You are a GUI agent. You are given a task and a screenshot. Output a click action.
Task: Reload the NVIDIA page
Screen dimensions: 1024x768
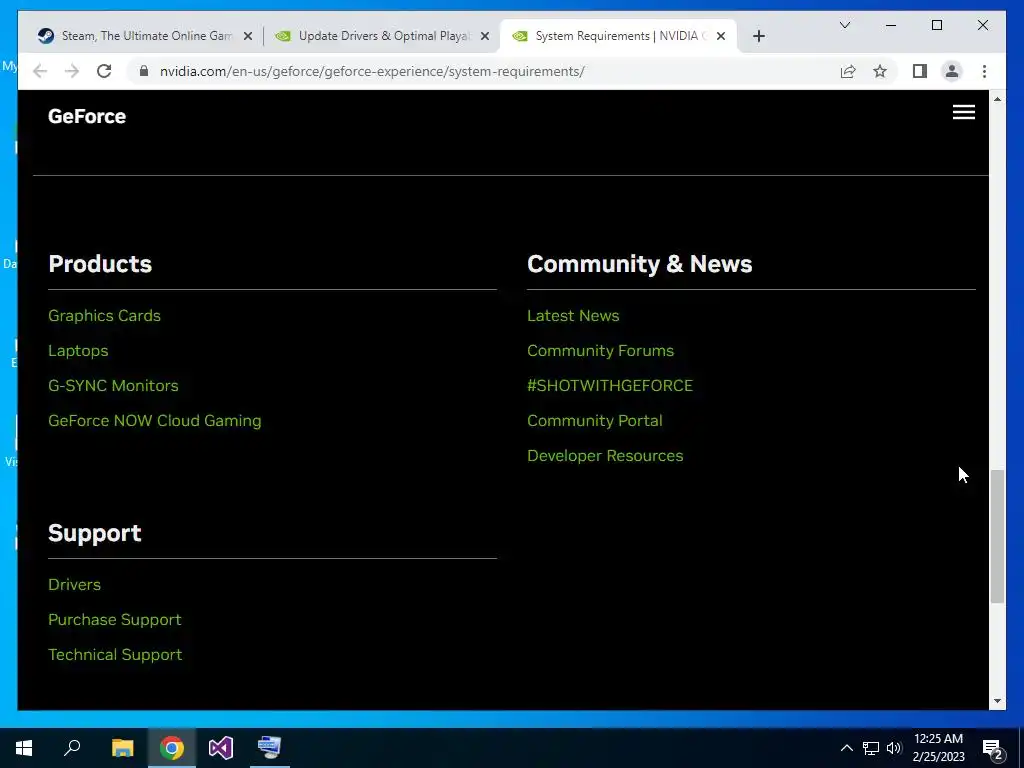point(104,71)
